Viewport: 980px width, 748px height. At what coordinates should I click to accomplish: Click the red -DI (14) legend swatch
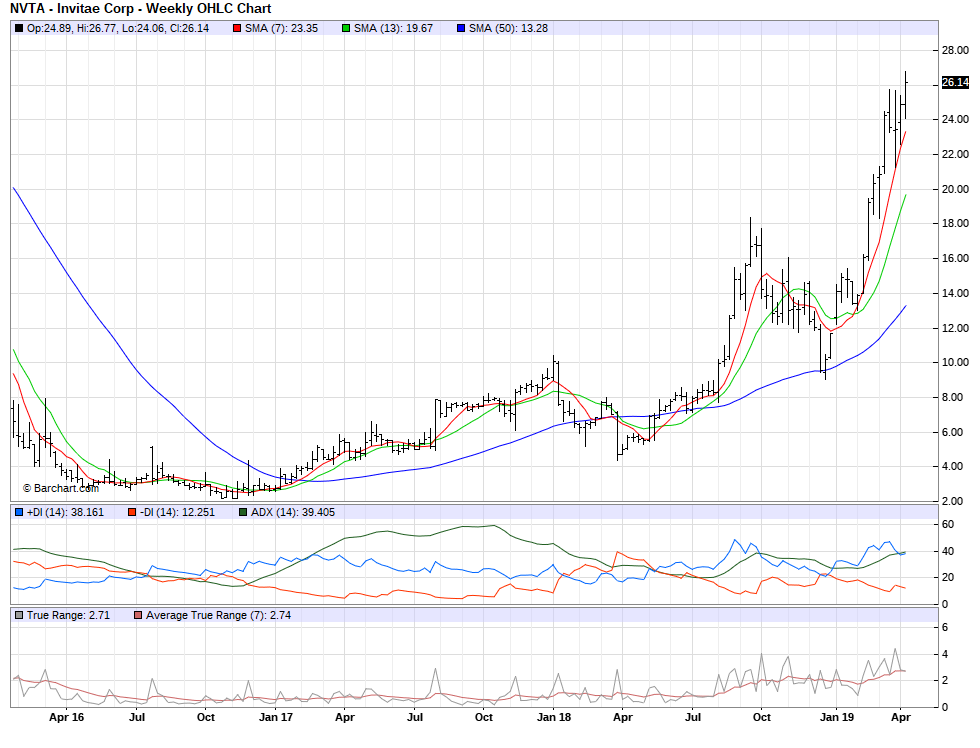[131, 512]
